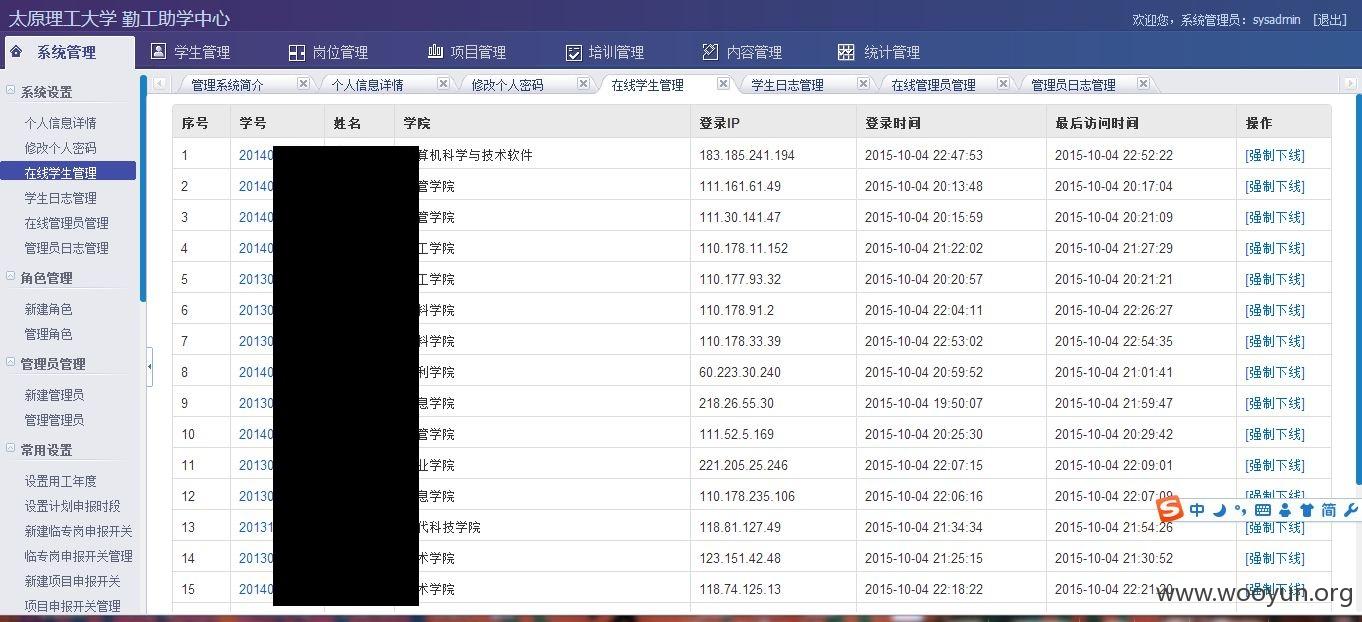This screenshot has height=622, width=1362.
Task: Switch to the 管理系统简介 tab
Action: [228, 85]
